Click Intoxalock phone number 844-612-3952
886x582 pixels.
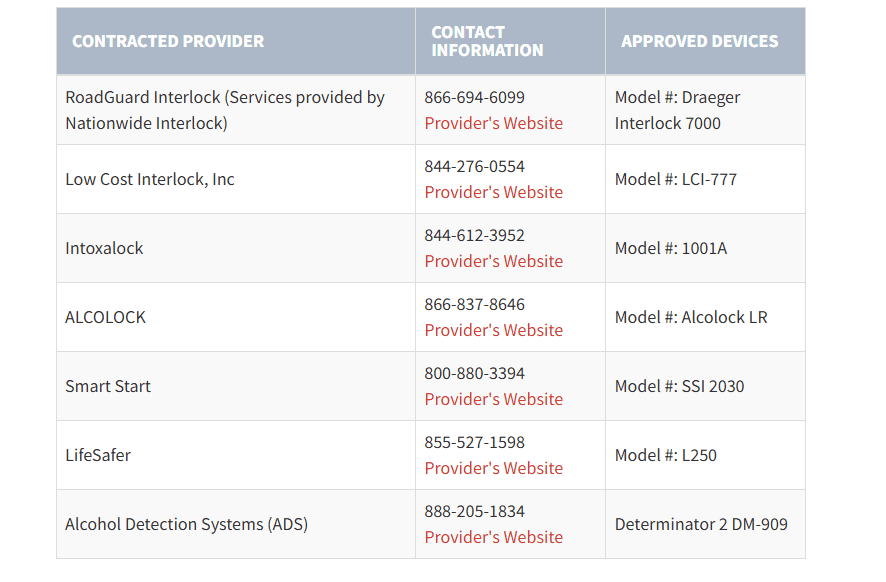pos(474,235)
